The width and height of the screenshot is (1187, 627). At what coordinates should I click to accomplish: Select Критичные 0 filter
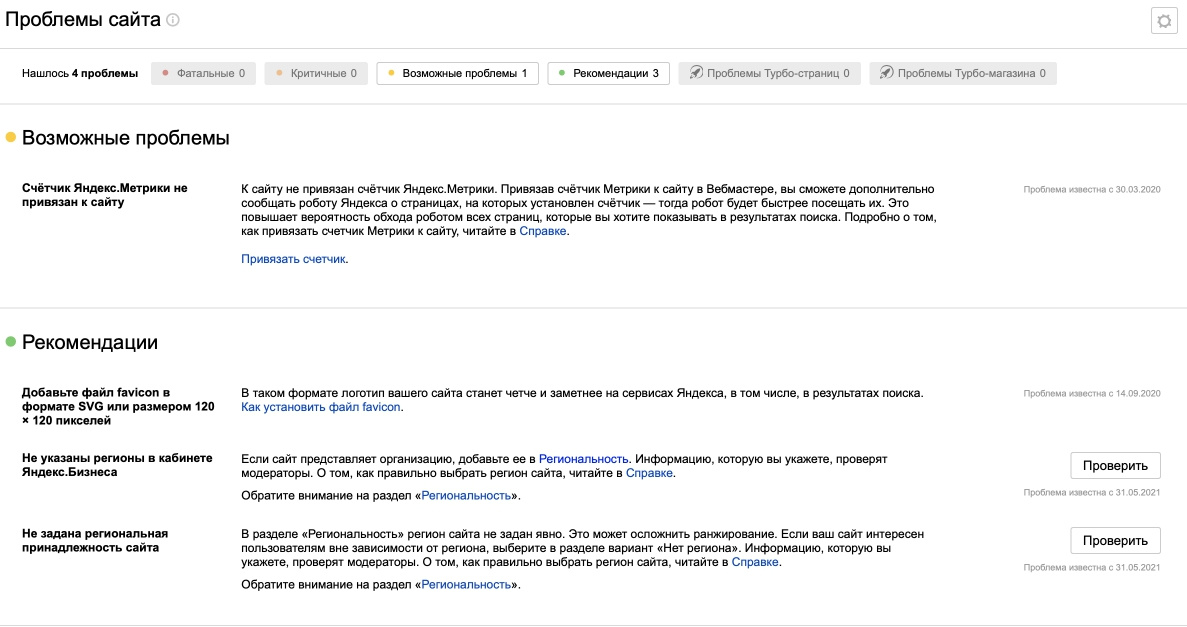(x=316, y=73)
